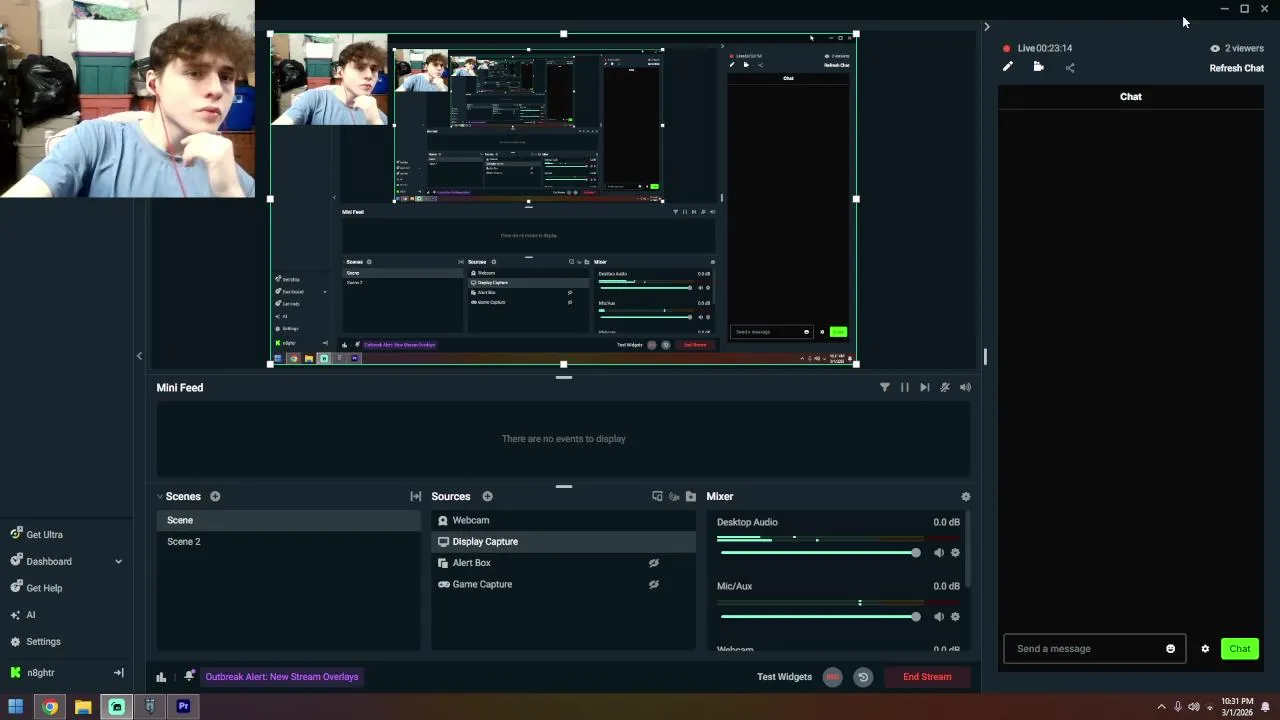
Task: Open Outbreak Alert: New Stream Overlays banner
Action: (x=281, y=677)
